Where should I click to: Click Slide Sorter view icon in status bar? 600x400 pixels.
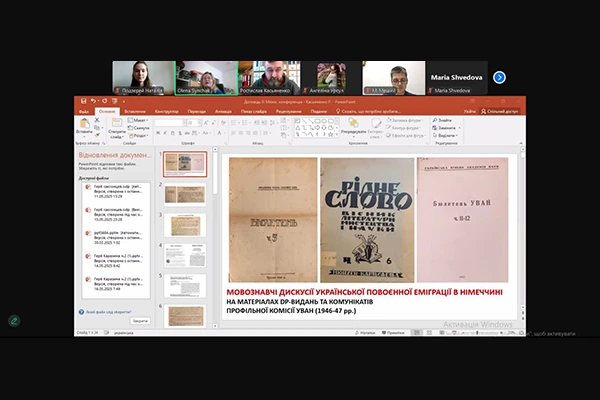[x=429, y=333]
